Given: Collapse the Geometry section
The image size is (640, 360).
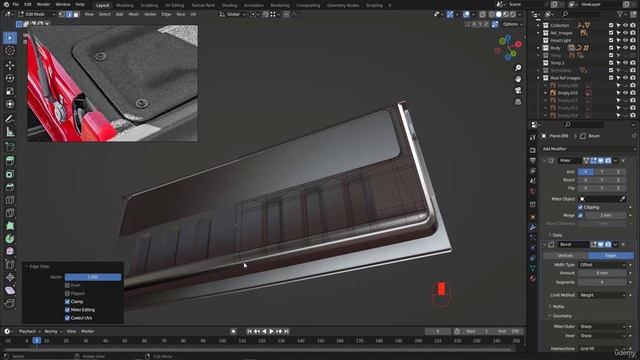Looking at the screenshot, I should (x=562, y=316).
